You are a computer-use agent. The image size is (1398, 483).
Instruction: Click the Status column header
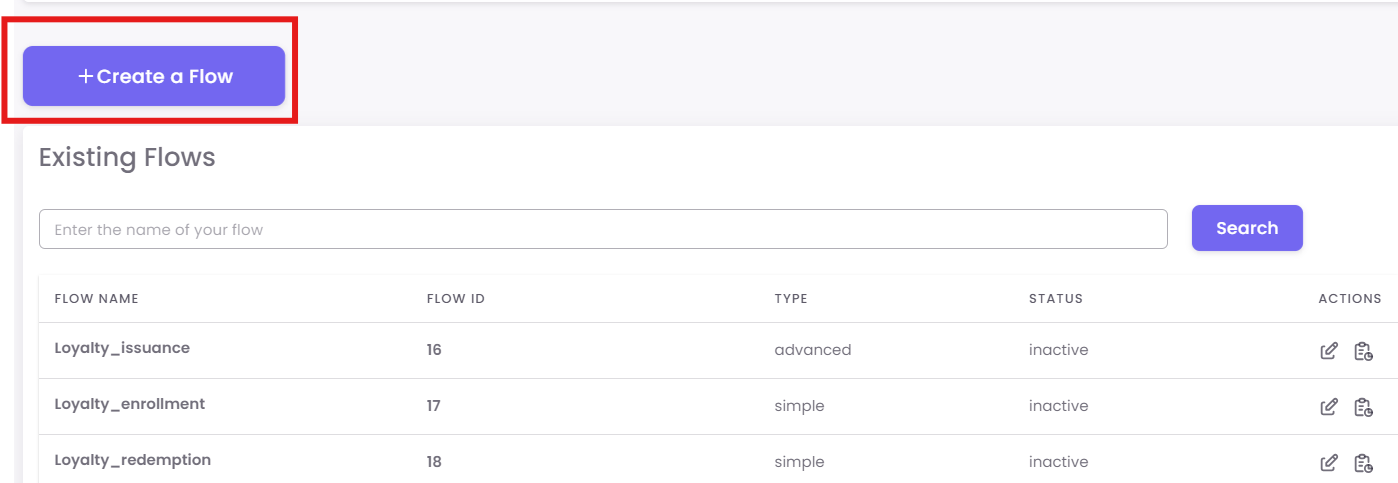pyautogui.click(x=1056, y=299)
